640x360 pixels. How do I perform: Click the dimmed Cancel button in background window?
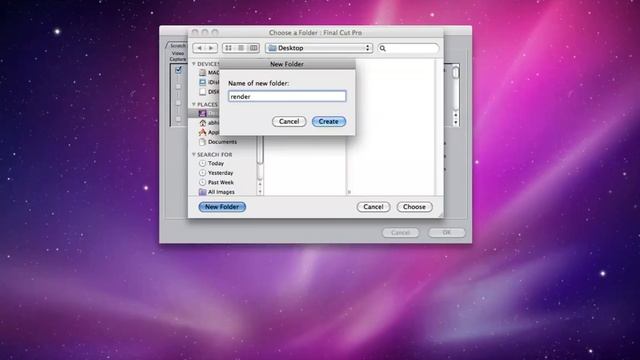(x=400, y=232)
